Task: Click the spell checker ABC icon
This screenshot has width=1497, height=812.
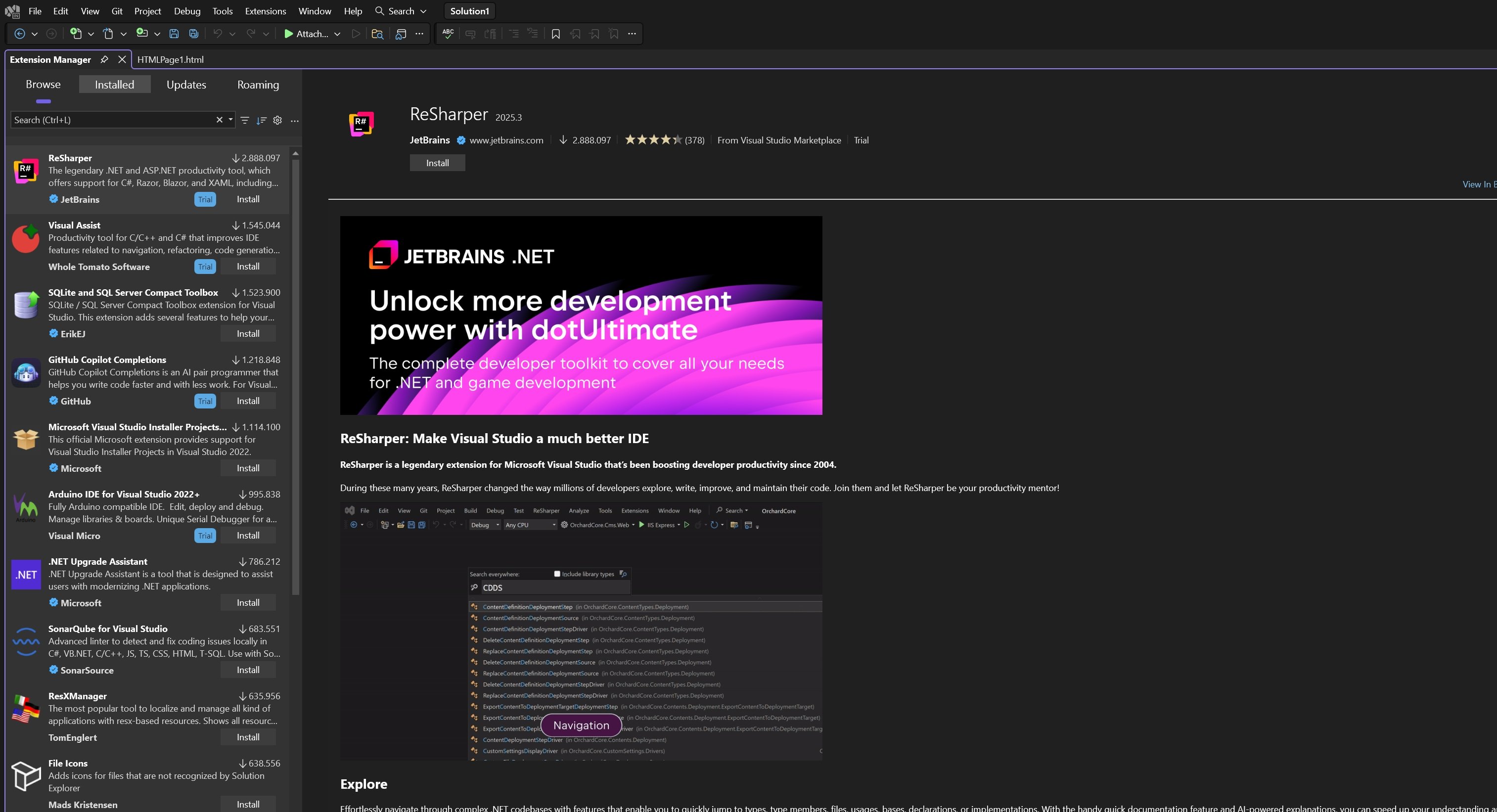Action: click(x=448, y=34)
